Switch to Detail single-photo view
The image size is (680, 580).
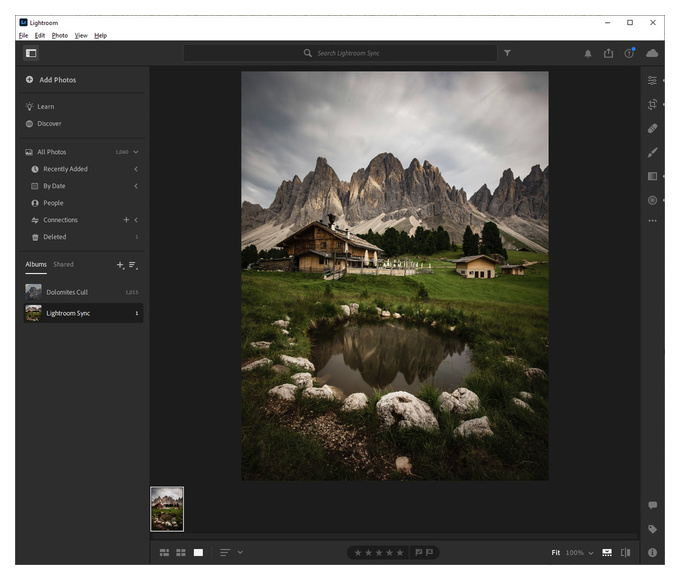198,552
